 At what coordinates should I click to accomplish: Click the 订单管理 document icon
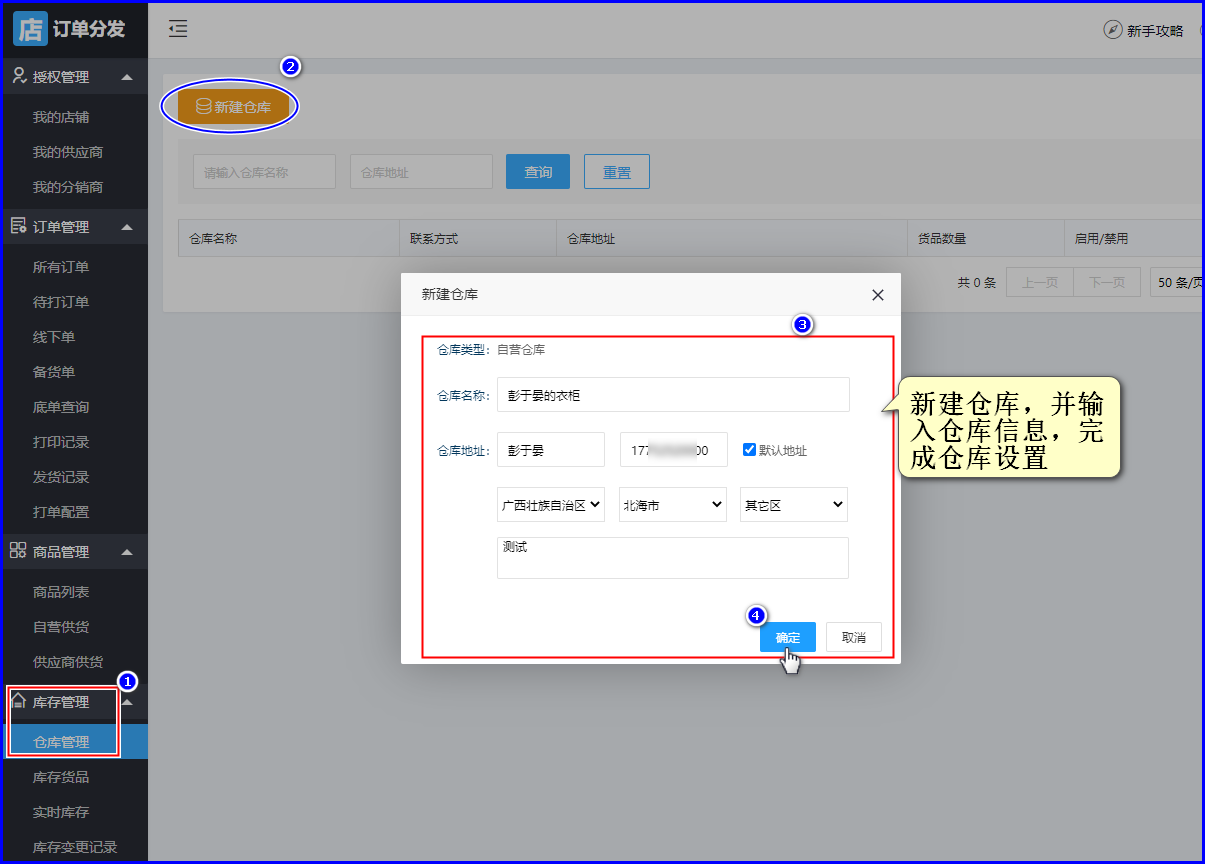click(x=18, y=226)
